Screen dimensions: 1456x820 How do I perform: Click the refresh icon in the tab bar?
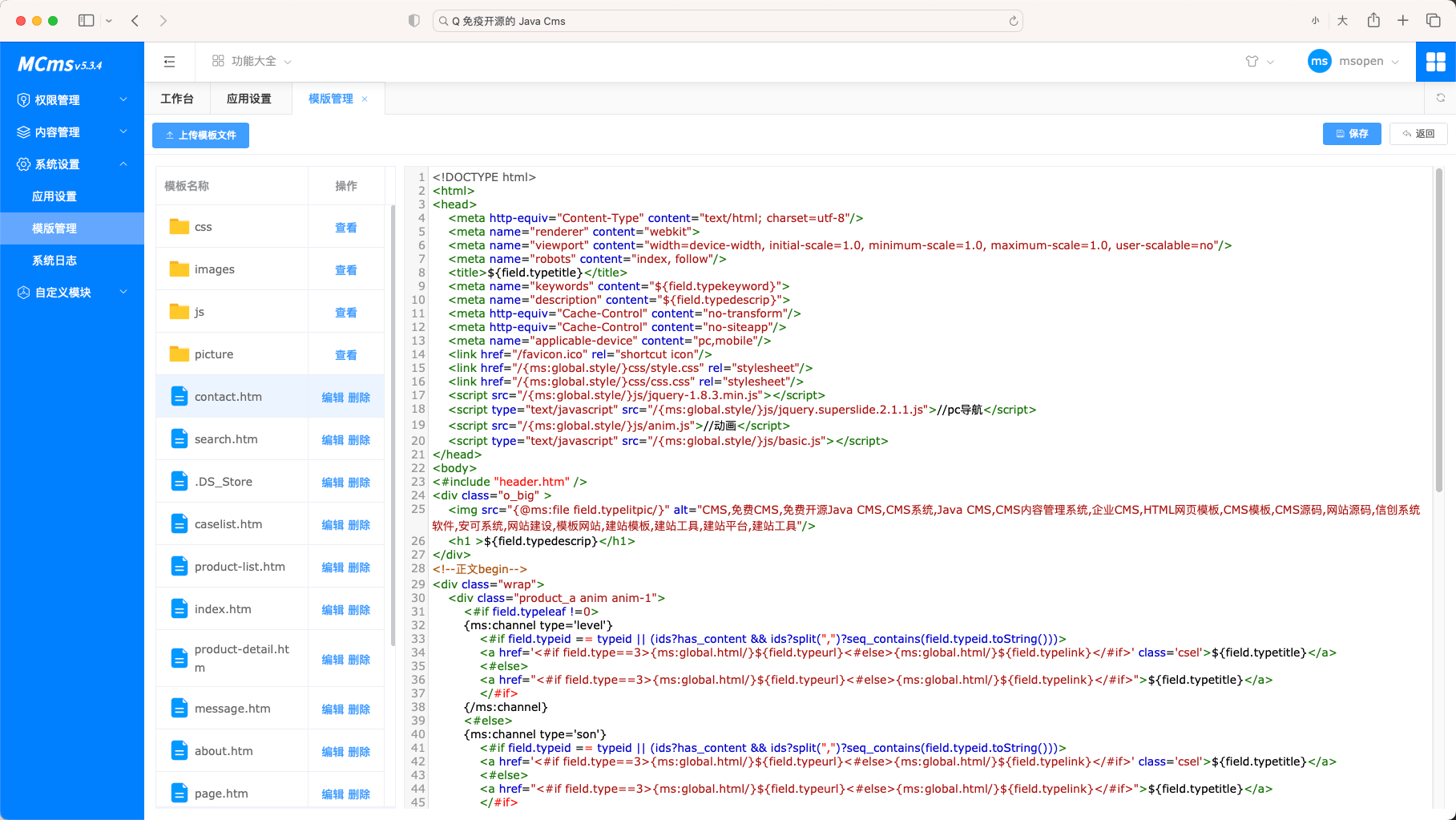coord(1440,98)
